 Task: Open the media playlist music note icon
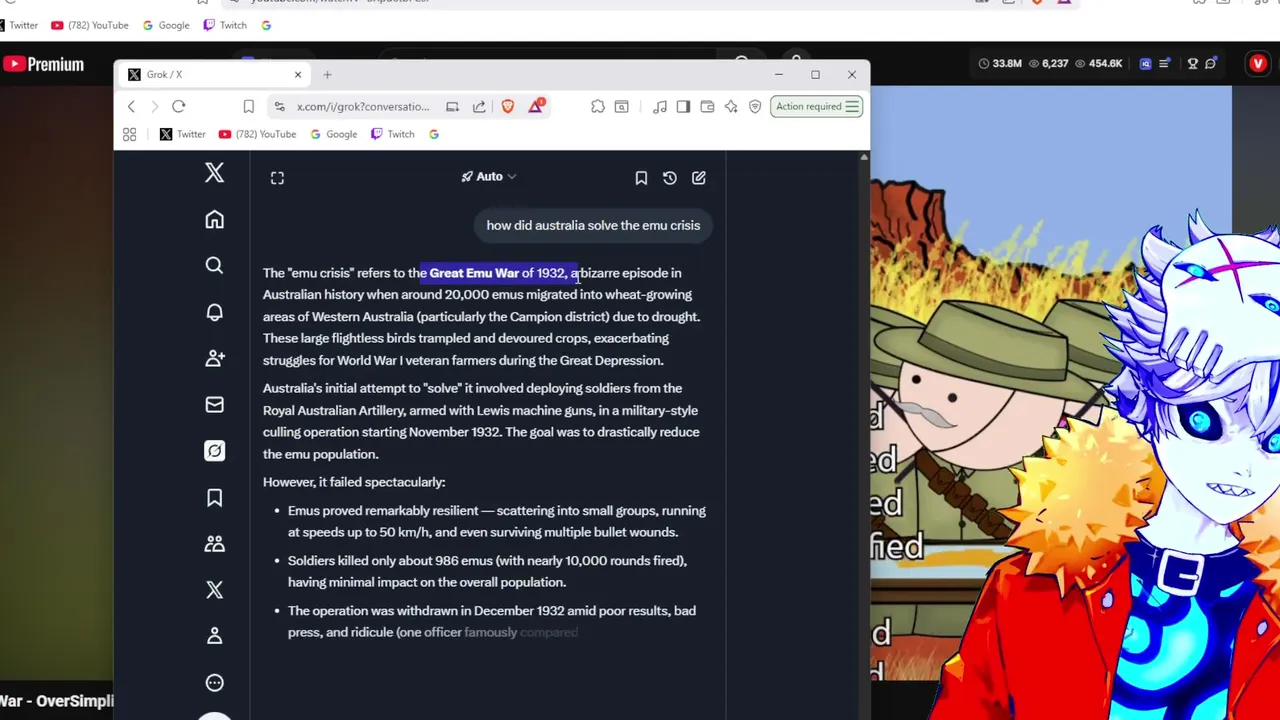tap(660, 107)
